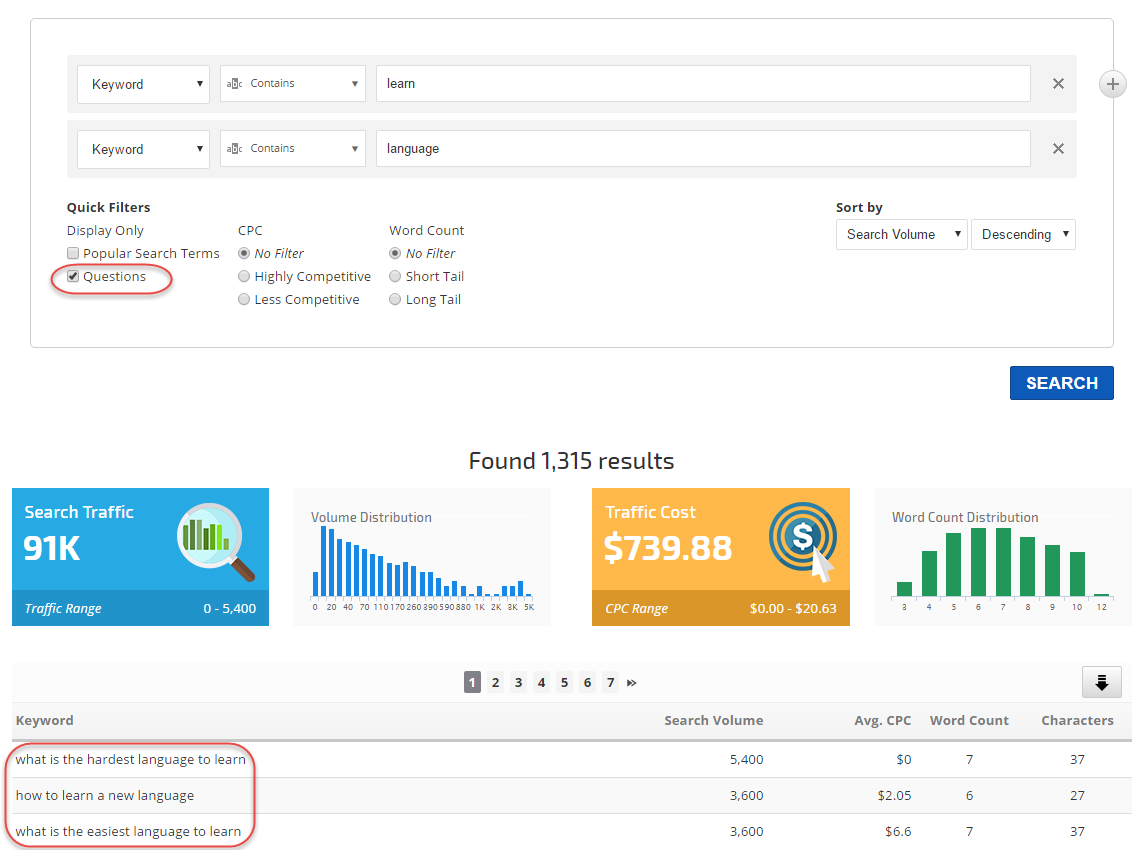Screen dimensions: 1134x850
Task: Open the Descending order dropdown
Action: (x=1023, y=235)
